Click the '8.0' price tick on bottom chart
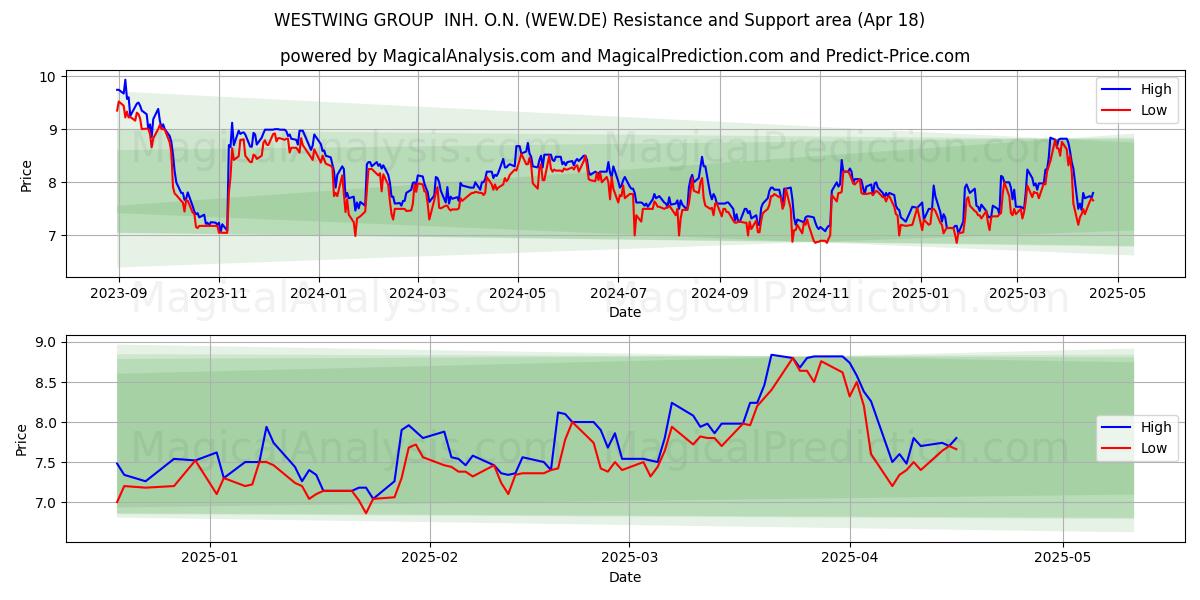 [48, 422]
